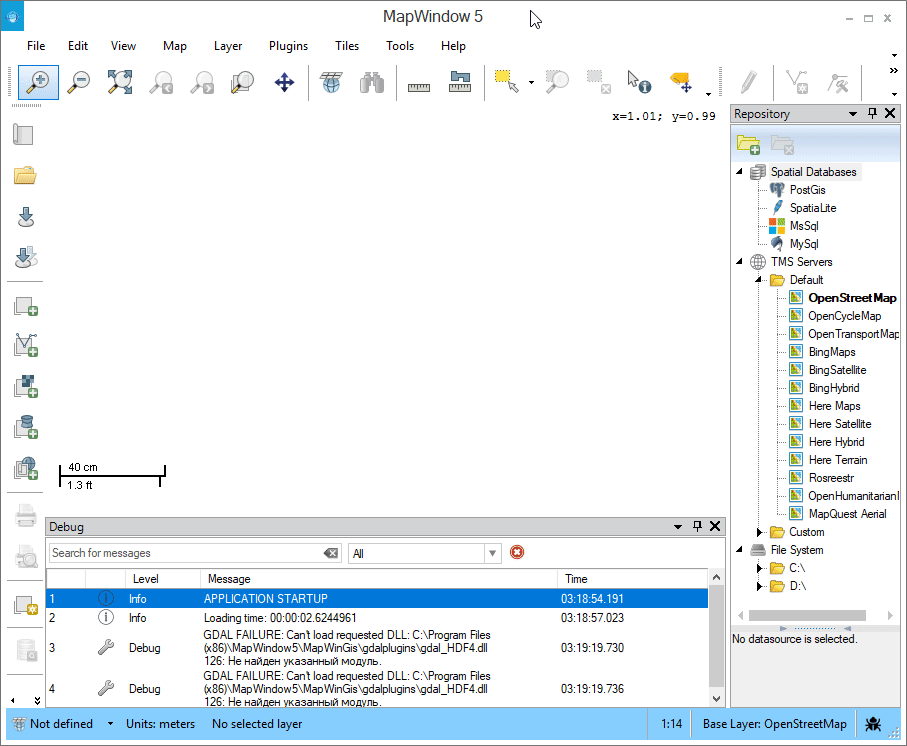This screenshot has height=746, width=907.
Task: Click the save project download icon
Action: click(x=25, y=217)
